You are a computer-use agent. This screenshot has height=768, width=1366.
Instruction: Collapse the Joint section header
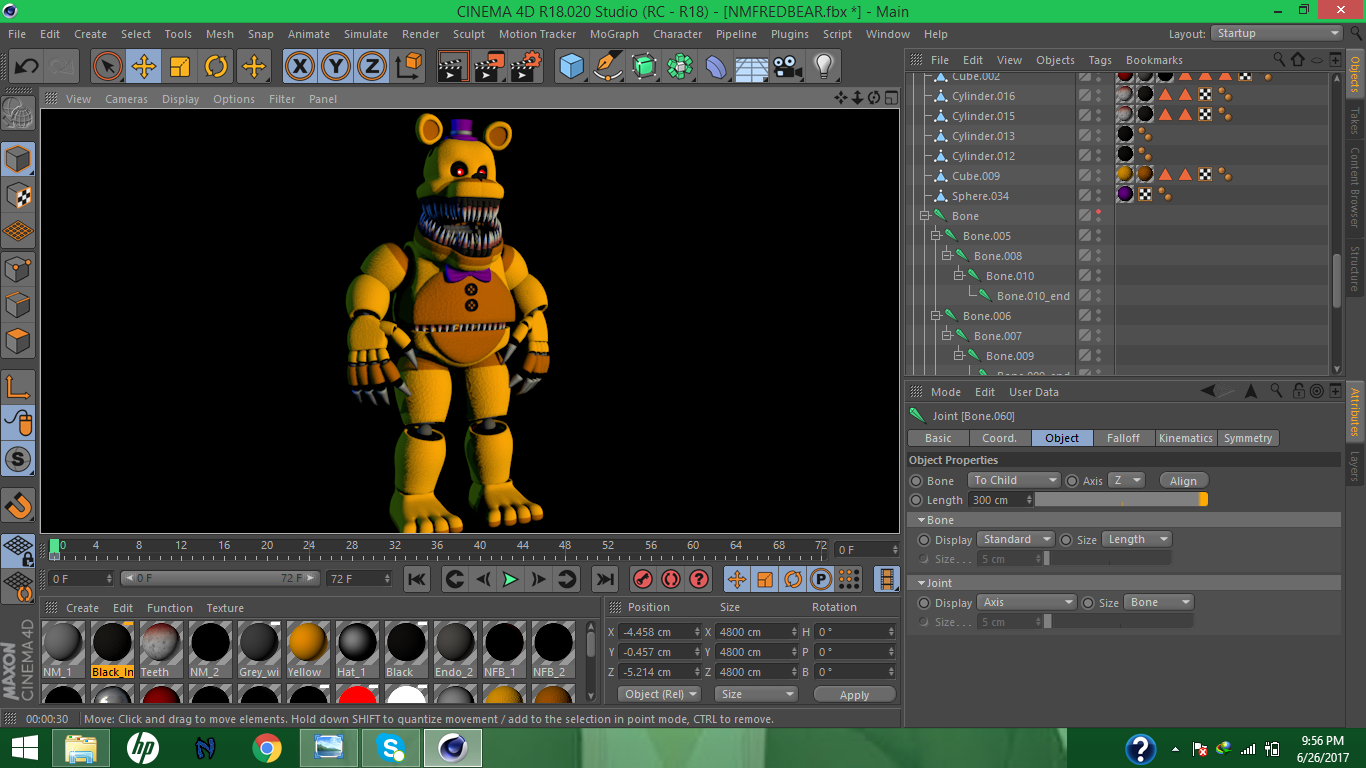(921, 583)
